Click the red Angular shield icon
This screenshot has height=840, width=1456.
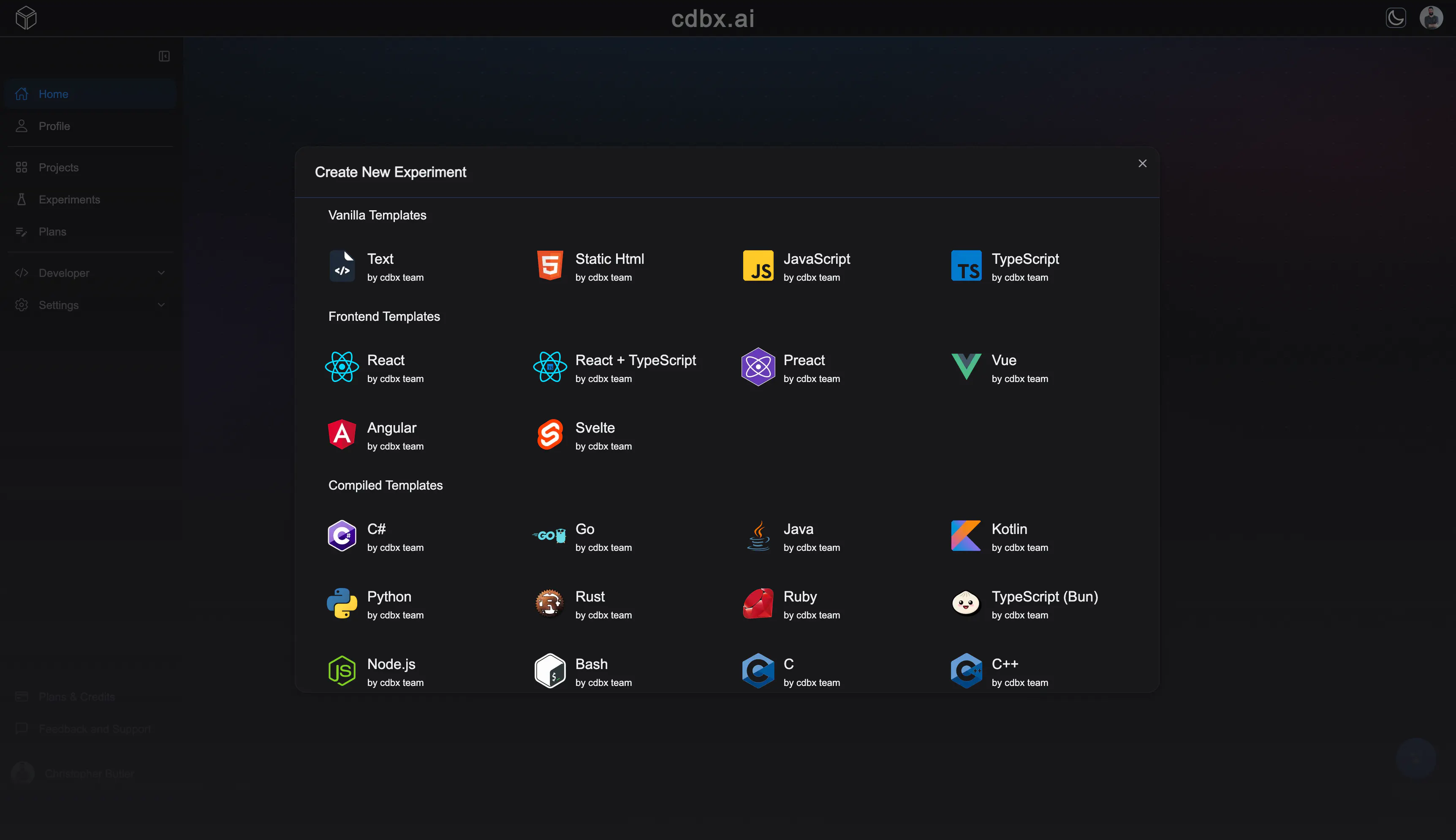coord(342,434)
